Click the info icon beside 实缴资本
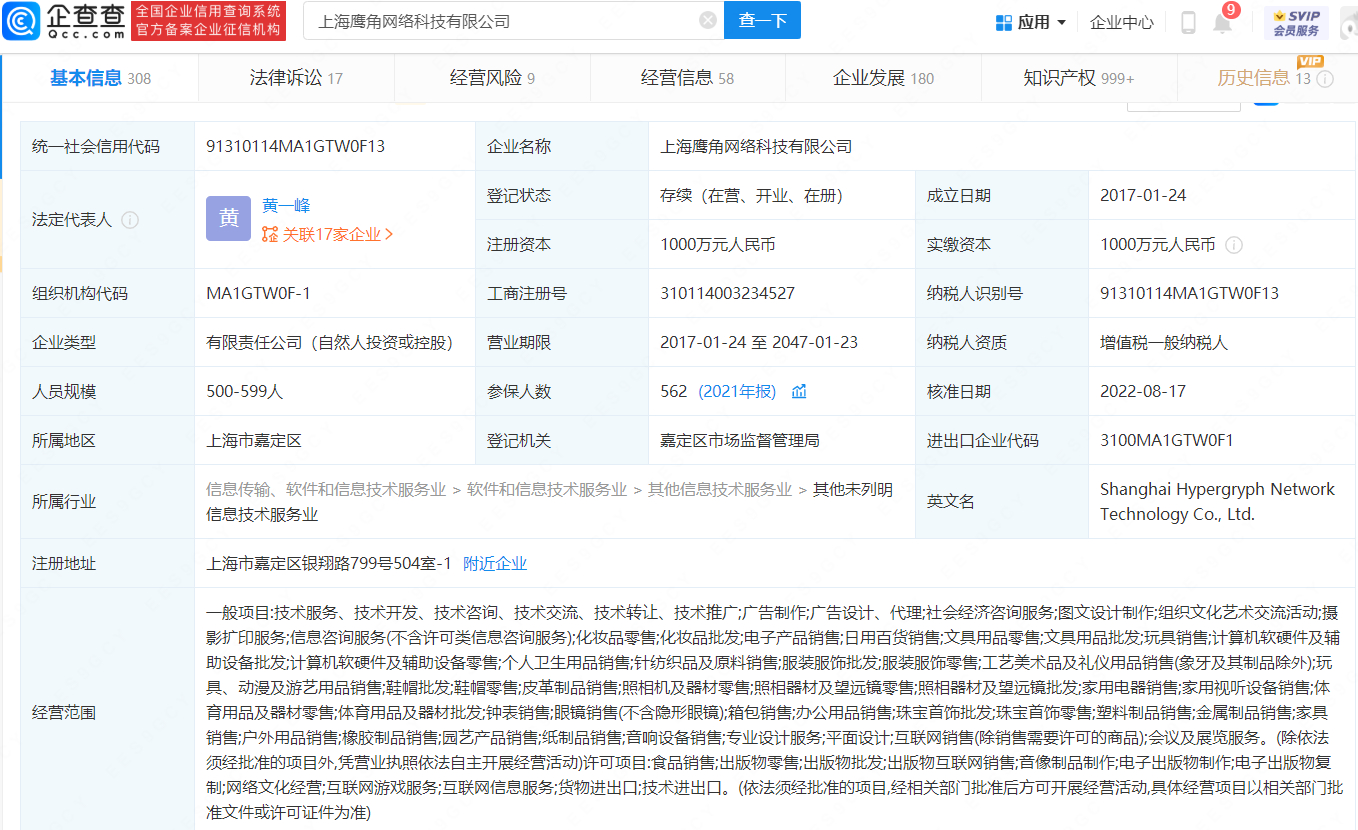The width and height of the screenshot is (1358, 830). pyautogui.click(x=1235, y=244)
